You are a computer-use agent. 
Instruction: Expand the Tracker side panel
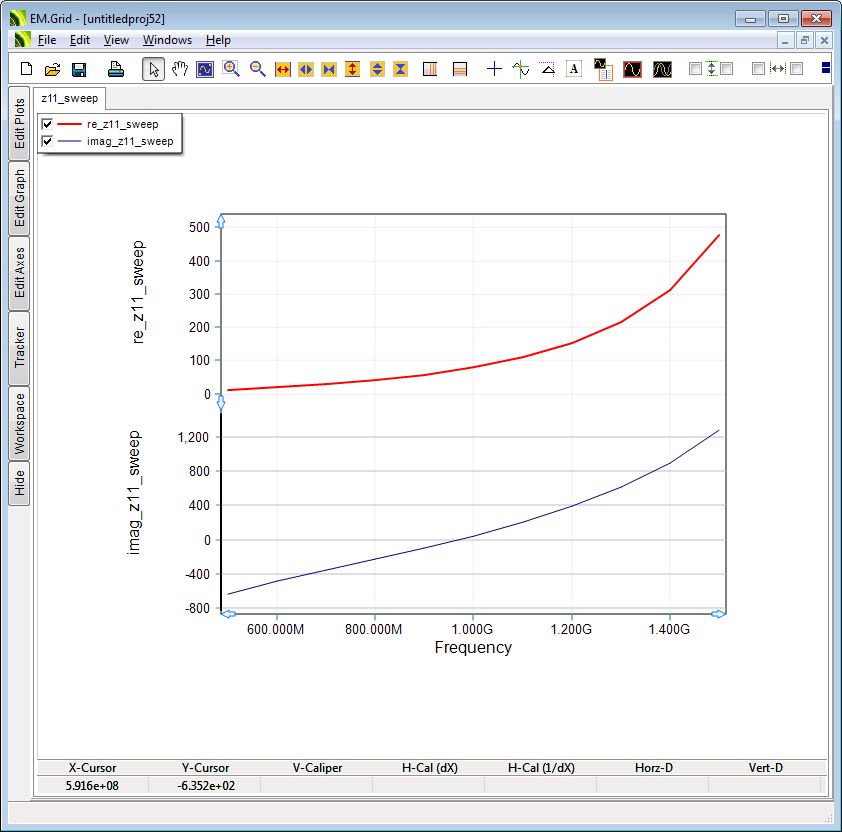[x=19, y=347]
